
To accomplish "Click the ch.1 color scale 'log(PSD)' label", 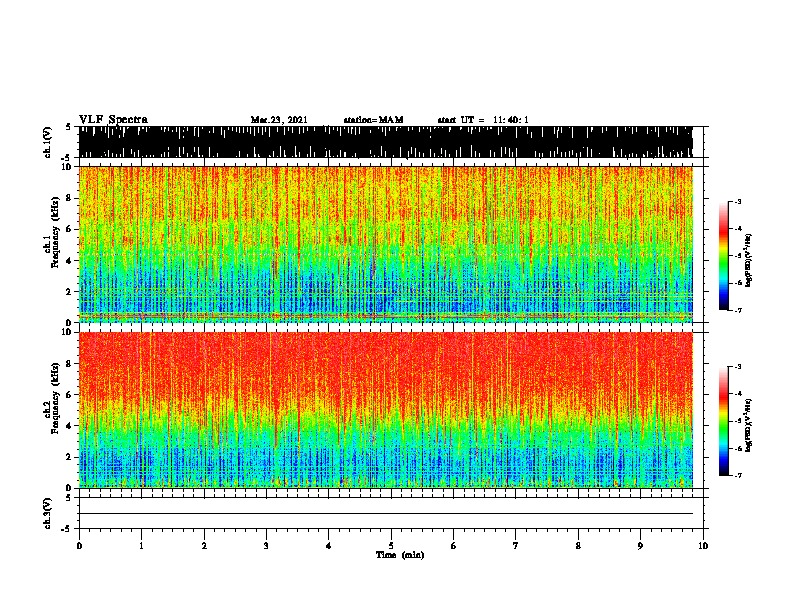I will [x=749, y=260].
